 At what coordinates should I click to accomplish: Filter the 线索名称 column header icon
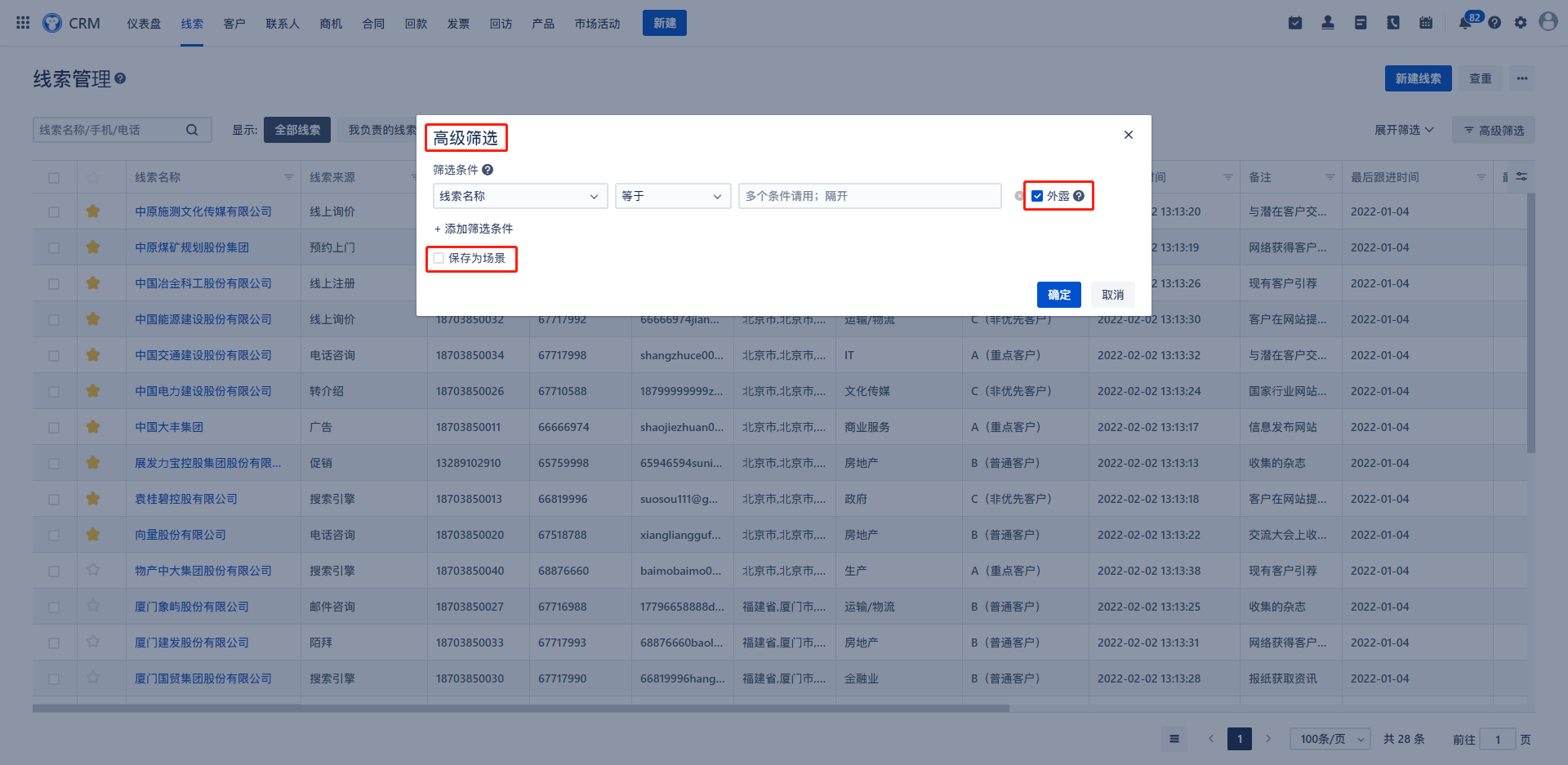288,177
